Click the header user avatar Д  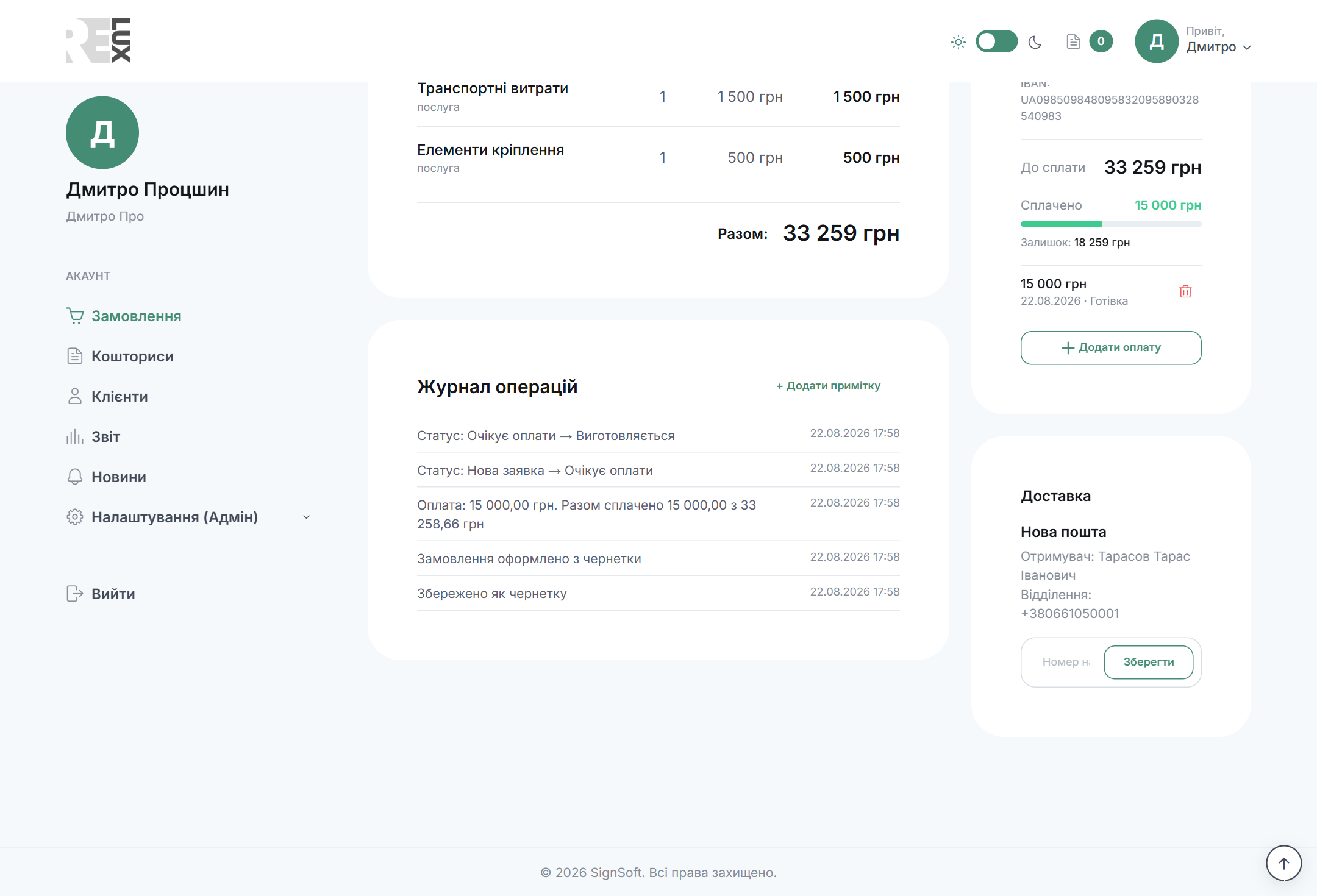coord(1156,41)
